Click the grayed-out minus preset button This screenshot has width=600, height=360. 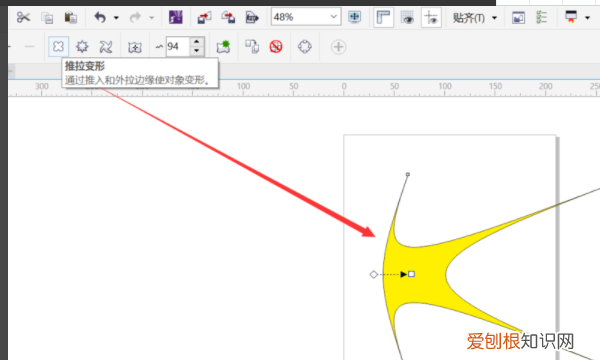pyautogui.click(x=29, y=47)
